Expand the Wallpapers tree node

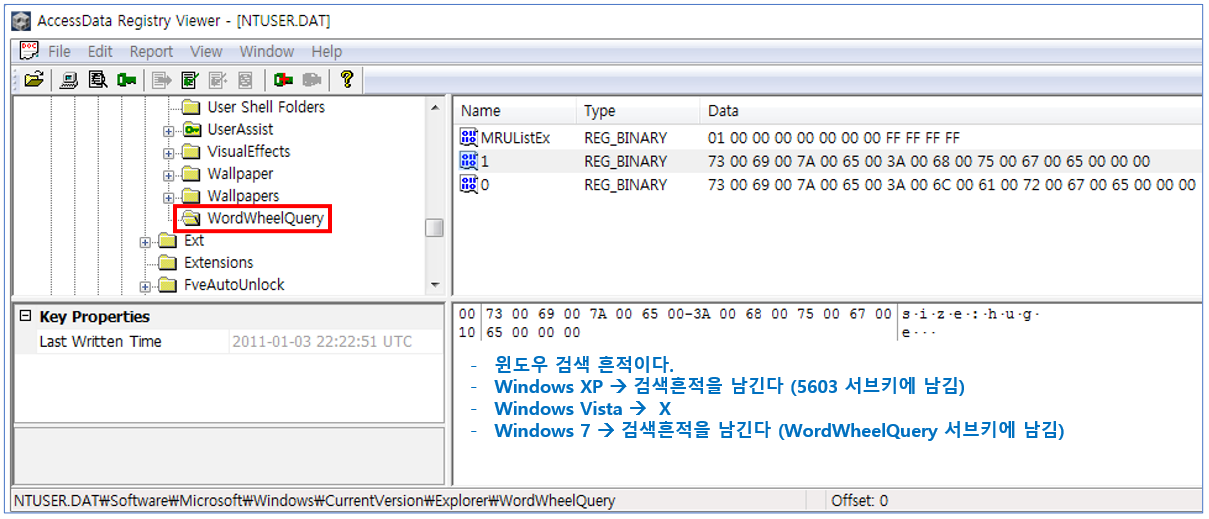169,196
